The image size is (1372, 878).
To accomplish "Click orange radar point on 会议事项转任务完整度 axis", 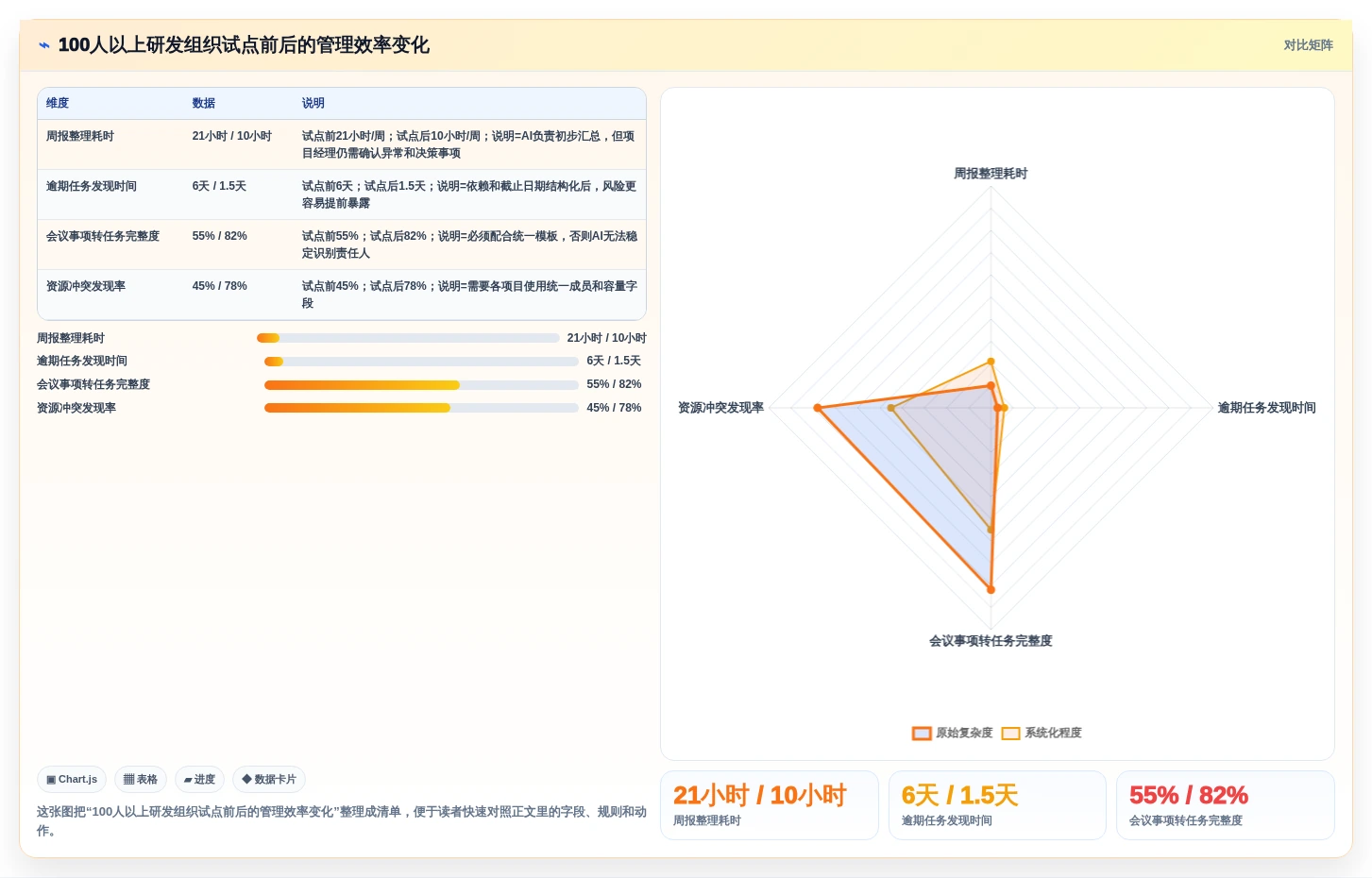I will click(991, 590).
